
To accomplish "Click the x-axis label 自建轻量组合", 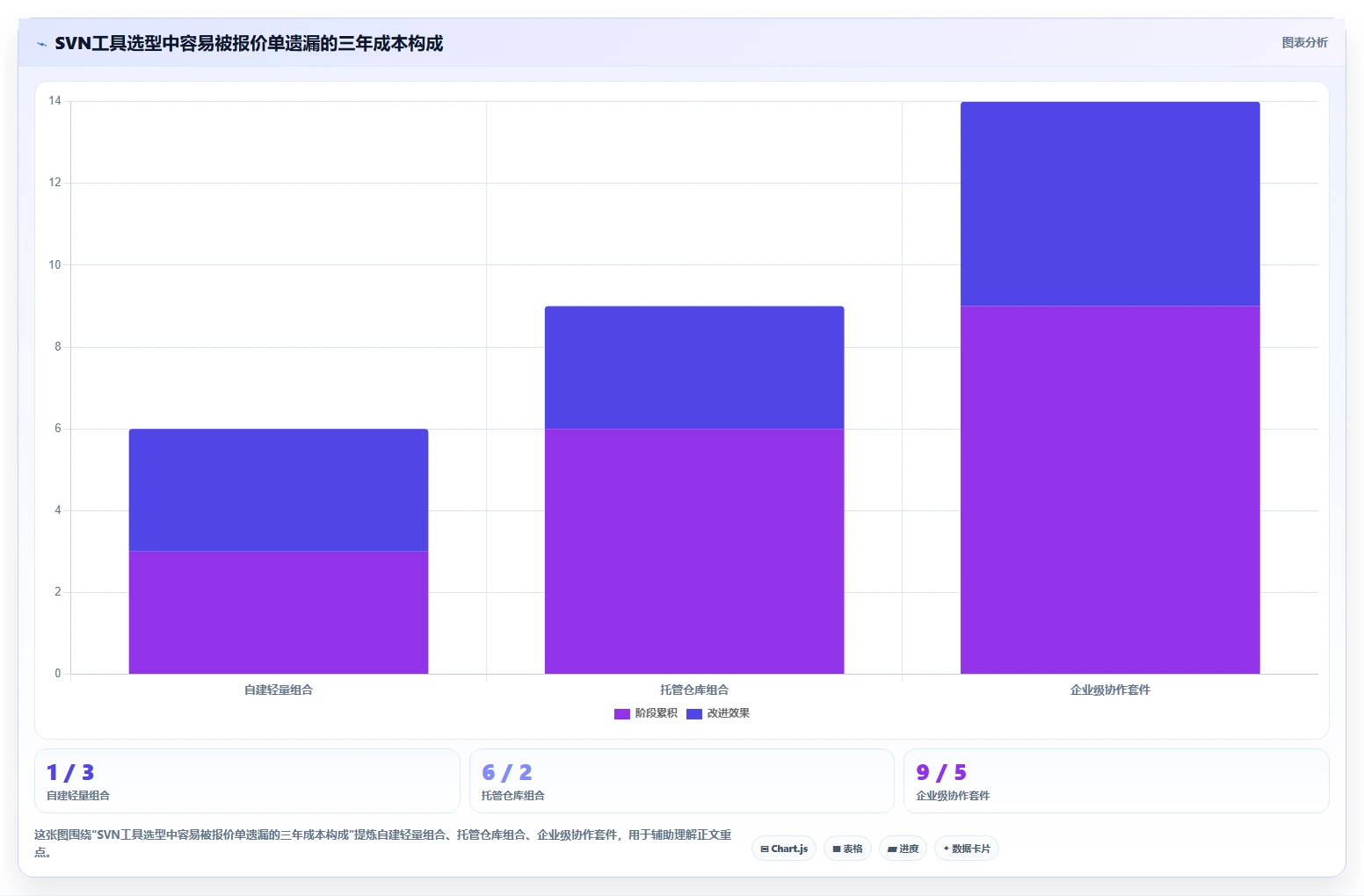I will coord(279,690).
